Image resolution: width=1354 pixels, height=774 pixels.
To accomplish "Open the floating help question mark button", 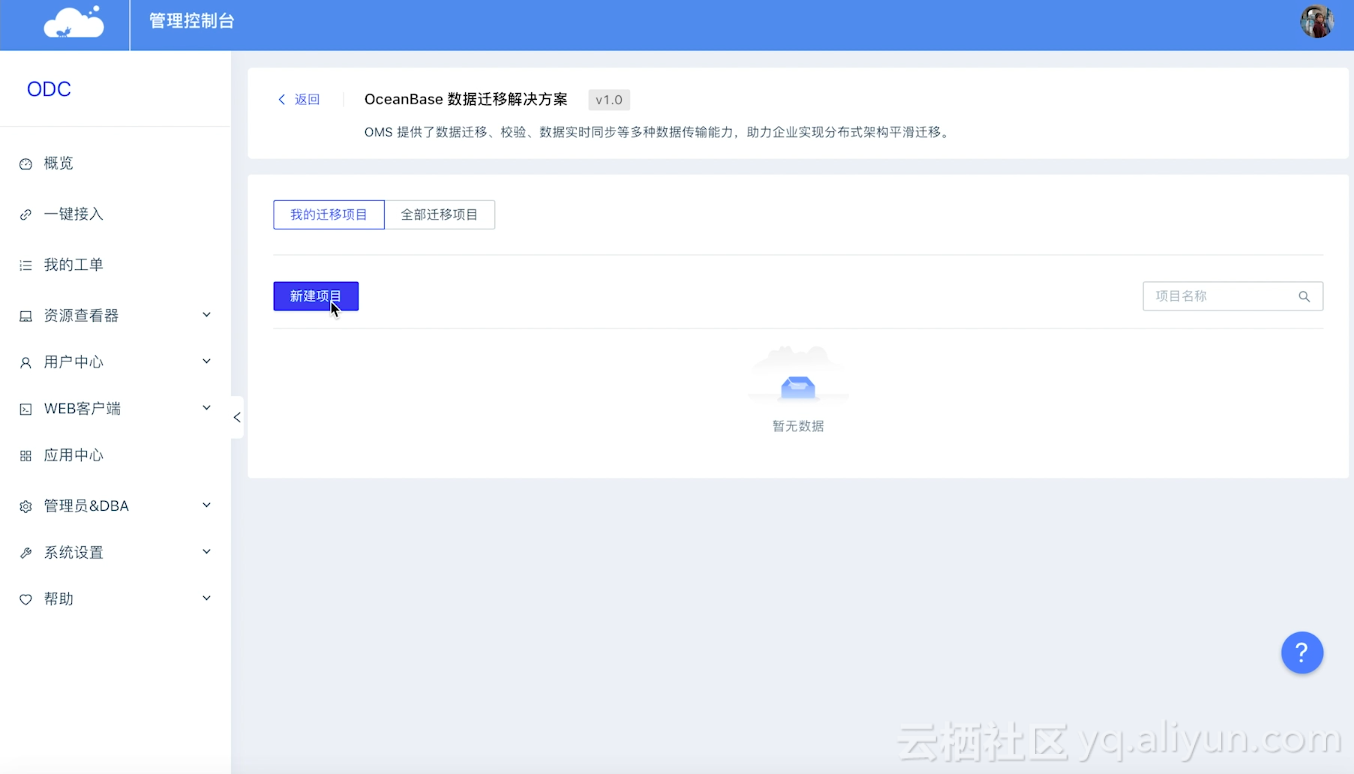I will tap(1302, 653).
